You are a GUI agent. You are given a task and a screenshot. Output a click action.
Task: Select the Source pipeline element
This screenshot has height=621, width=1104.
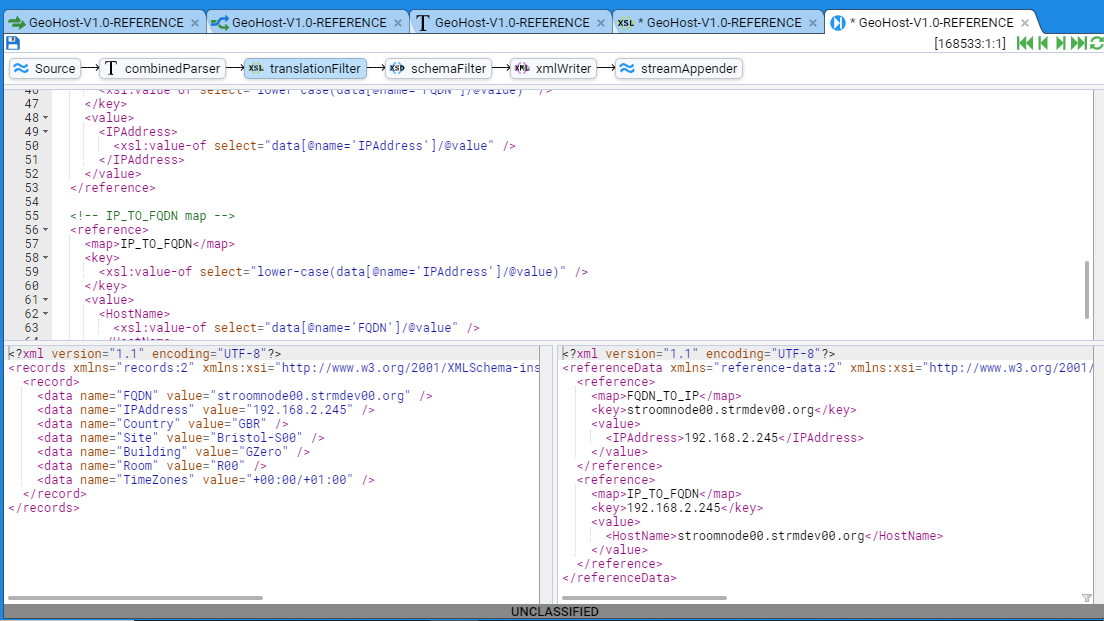pos(44,69)
